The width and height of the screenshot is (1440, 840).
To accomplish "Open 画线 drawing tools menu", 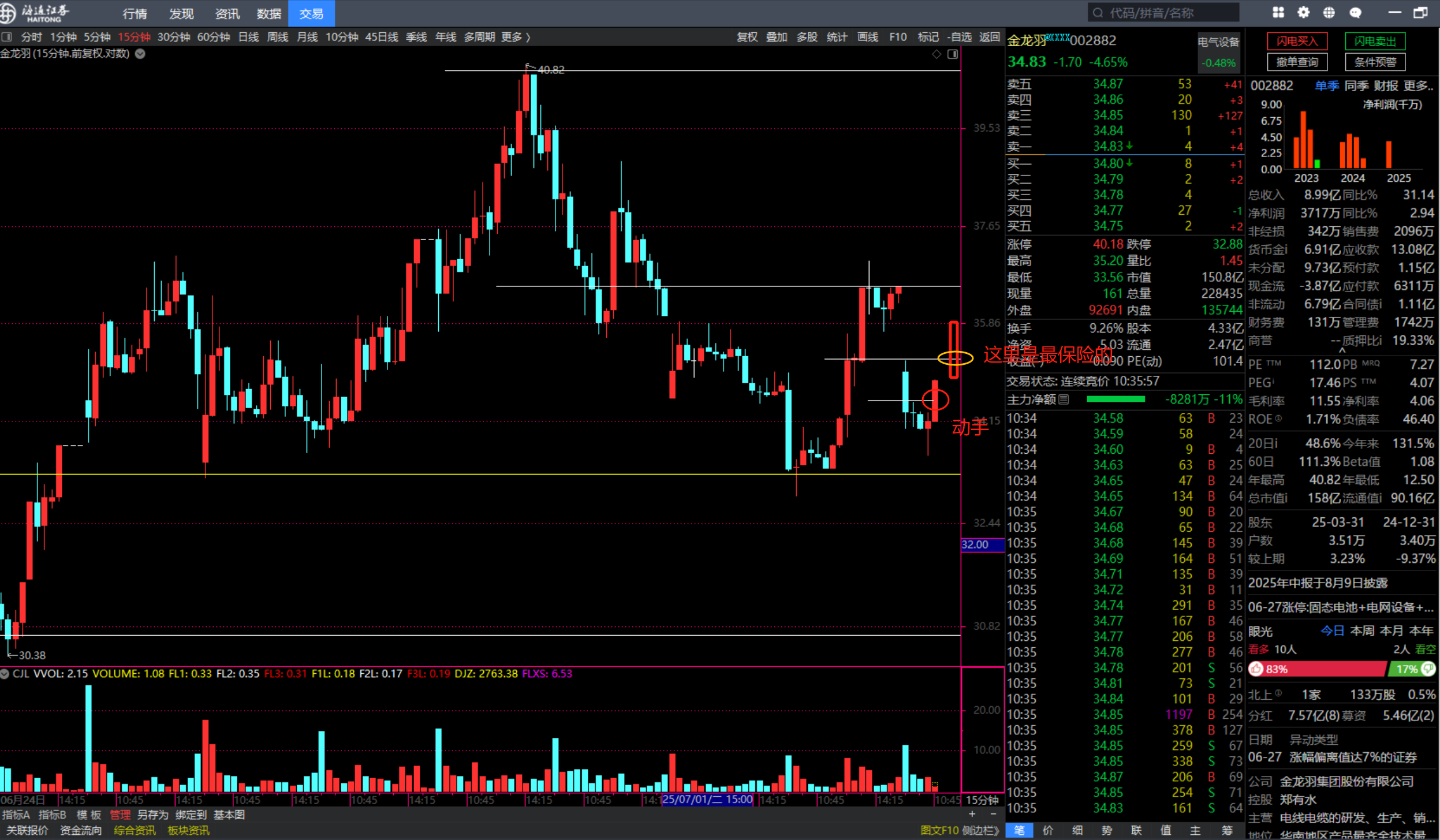I will pos(868,37).
